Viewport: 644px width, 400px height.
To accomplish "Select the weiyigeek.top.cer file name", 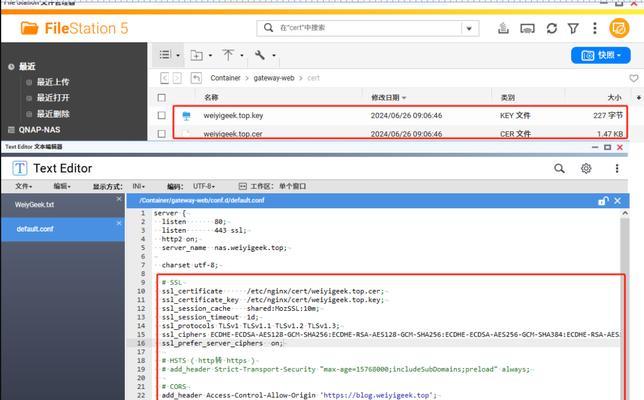I will pos(233,134).
